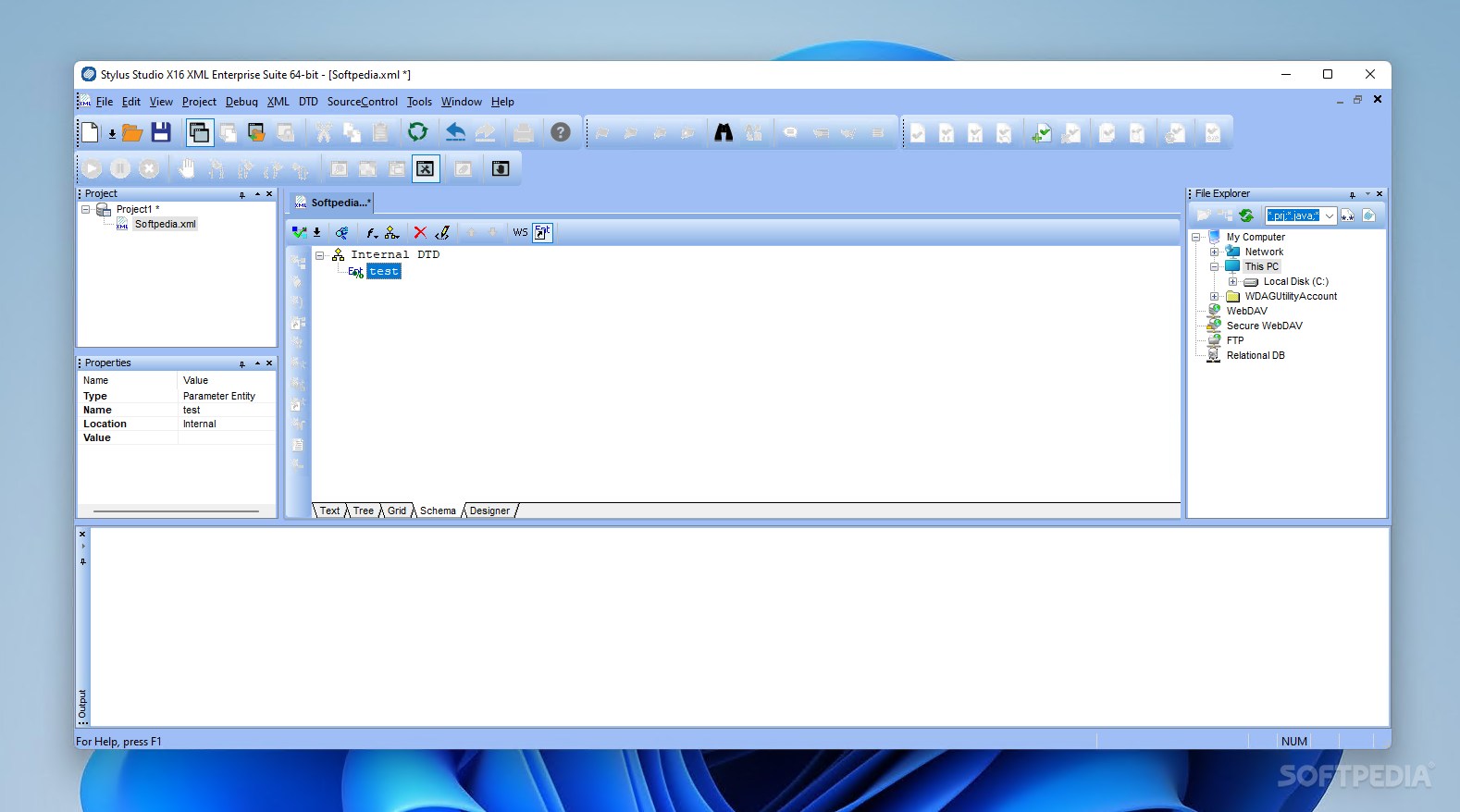Open the File menu
The height and width of the screenshot is (812, 1460).
(x=105, y=102)
